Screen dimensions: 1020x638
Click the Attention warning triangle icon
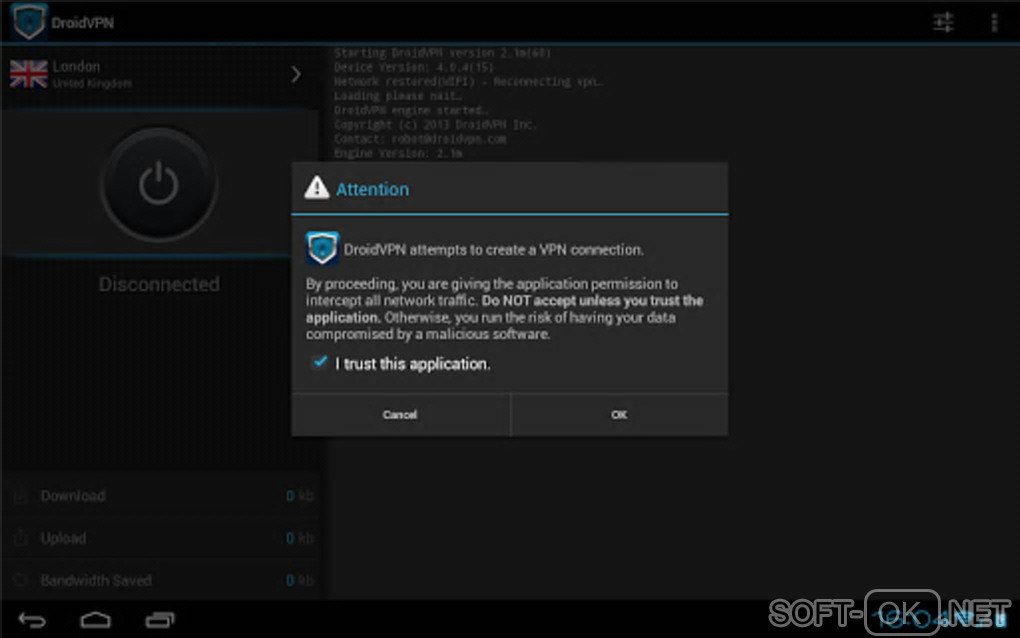click(x=317, y=188)
